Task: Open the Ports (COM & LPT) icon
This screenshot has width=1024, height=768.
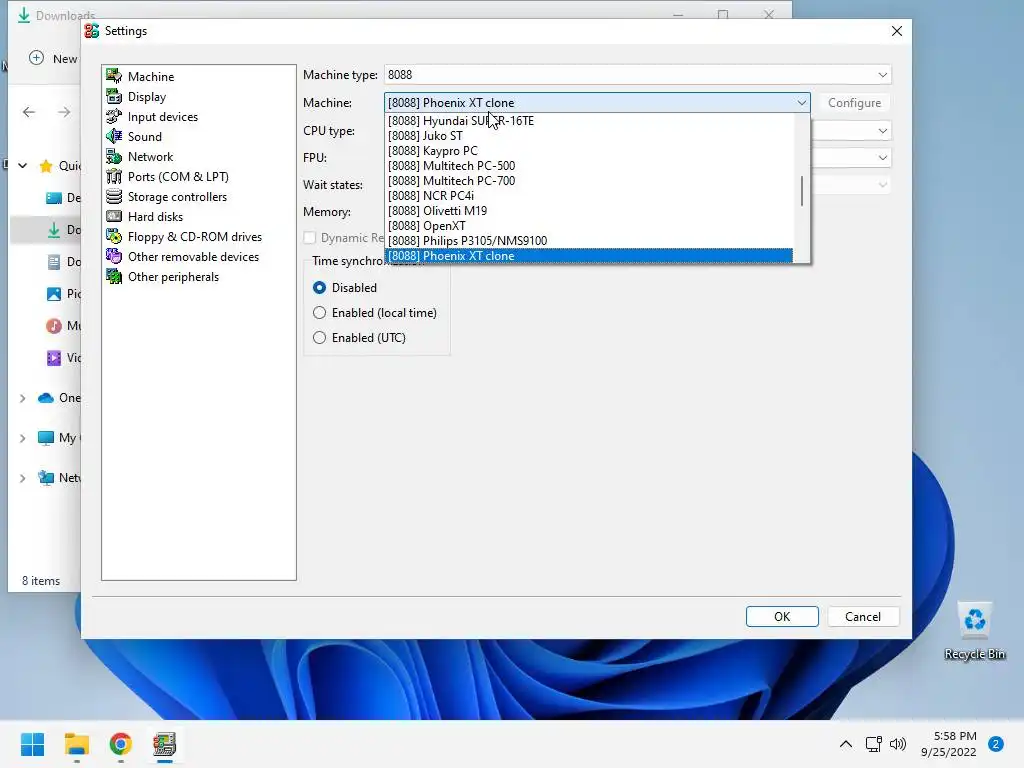Action: coord(114,176)
